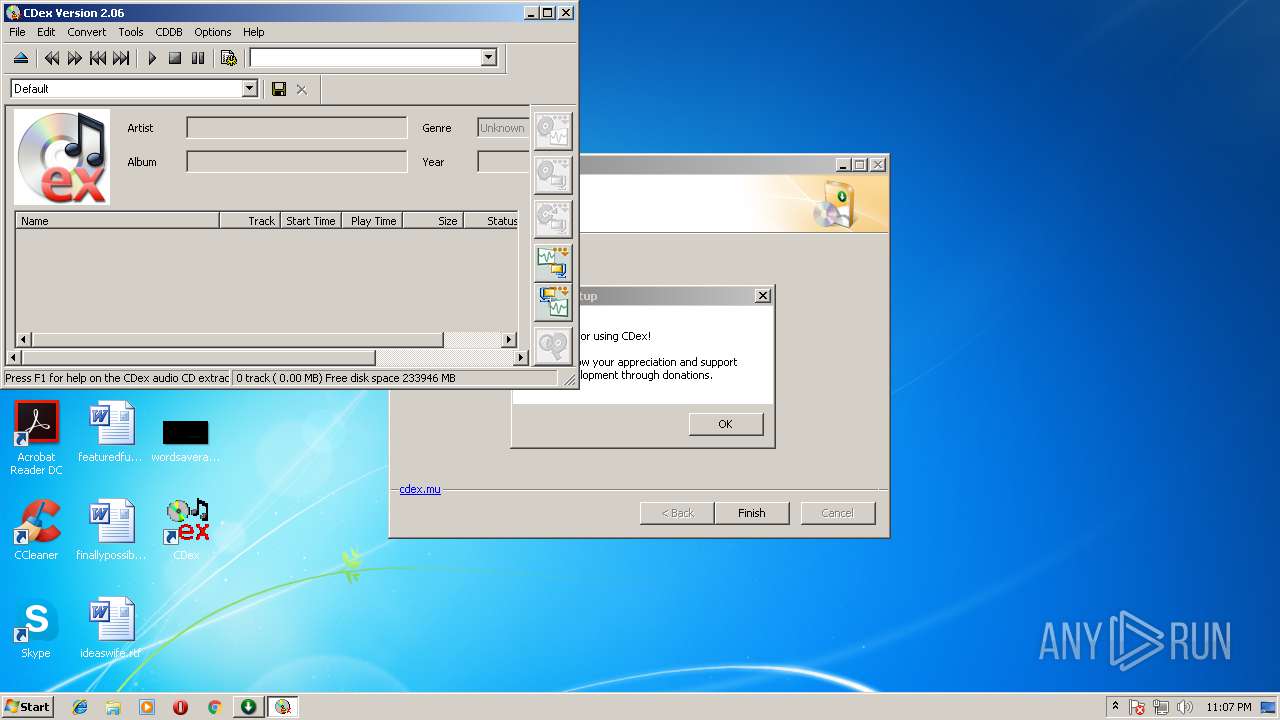This screenshot has width=1280, height=720.
Task: Open the CCleaner desktop shortcut
Action: (x=36, y=530)
